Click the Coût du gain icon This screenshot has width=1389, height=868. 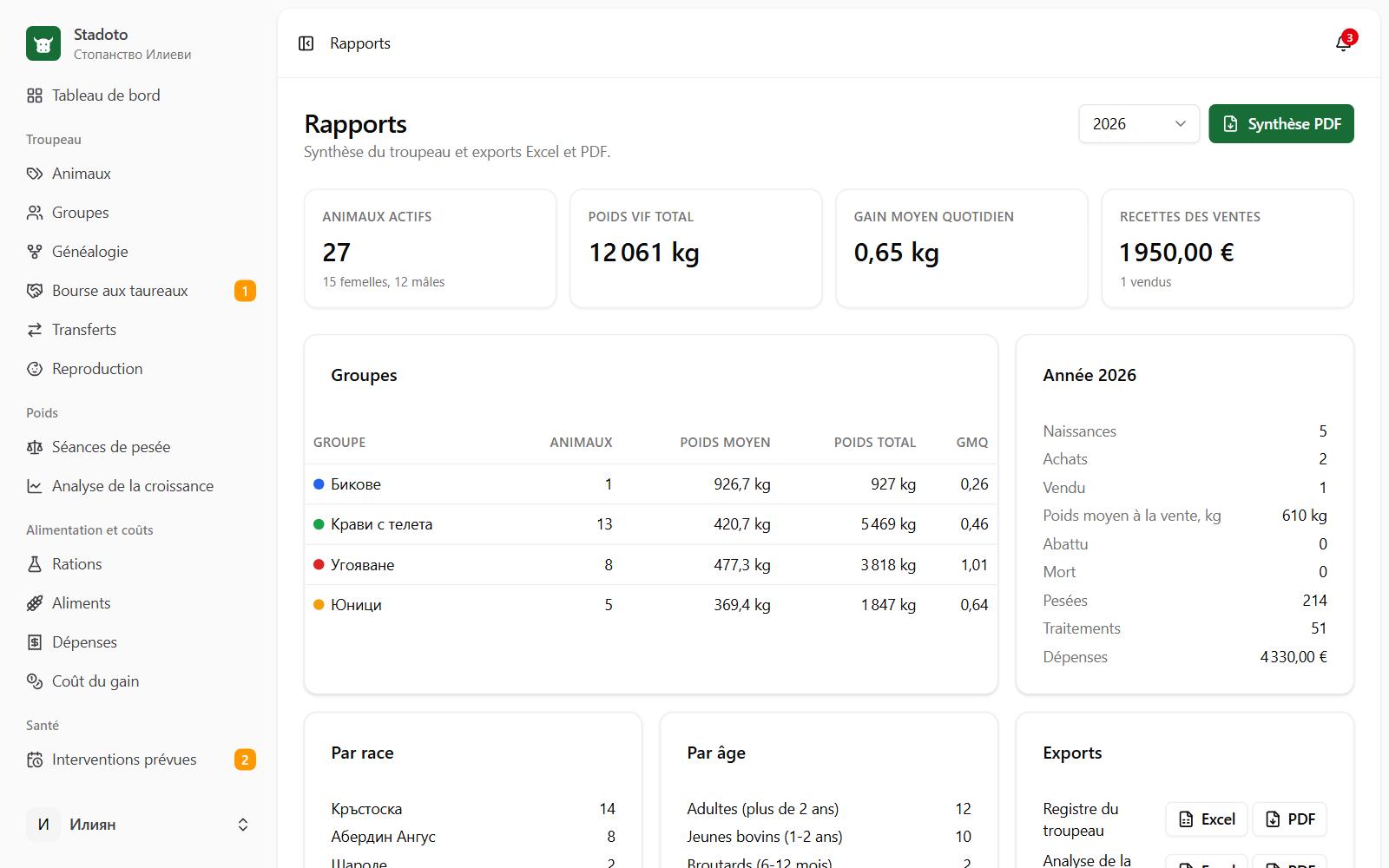35,681
